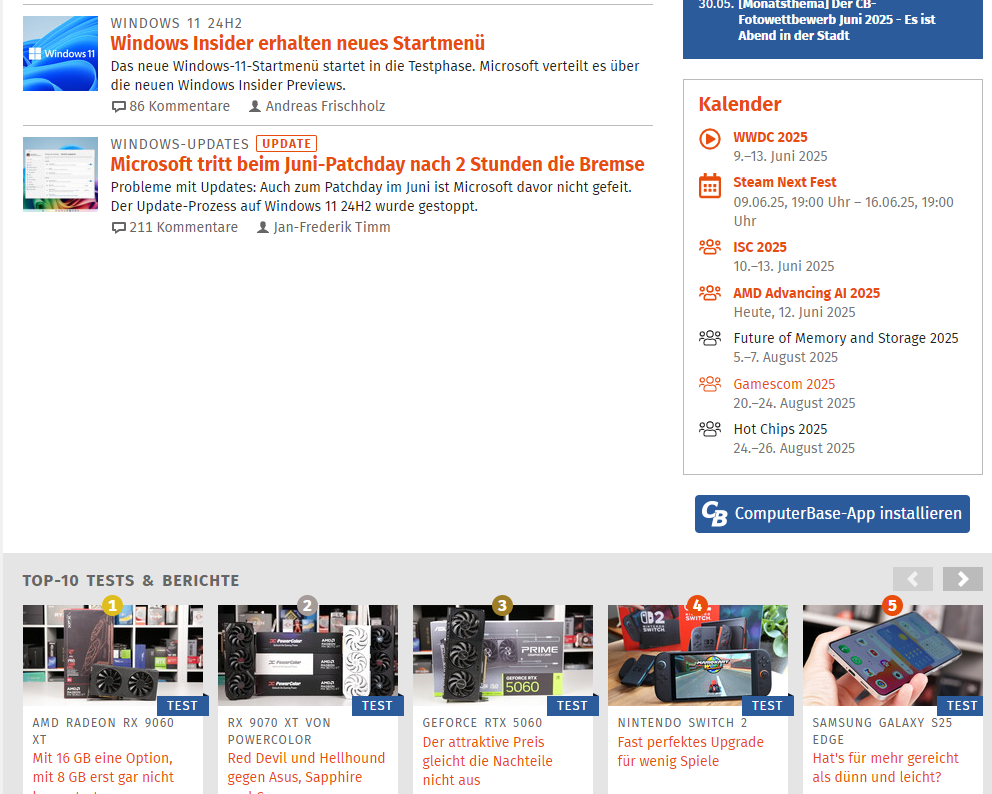Open 'Der attraktive Preis gleicht' article link
Screen dimensions: 992x794
[487, 761]
